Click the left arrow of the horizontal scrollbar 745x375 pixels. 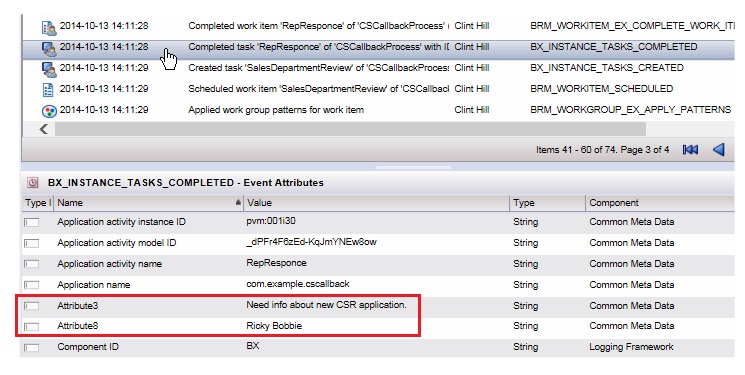[x=44, y=129]
